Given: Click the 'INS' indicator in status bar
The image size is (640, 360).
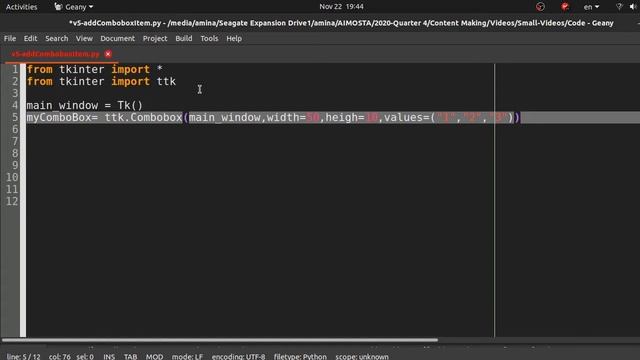Looking at the screenshot, I should 109,356.
